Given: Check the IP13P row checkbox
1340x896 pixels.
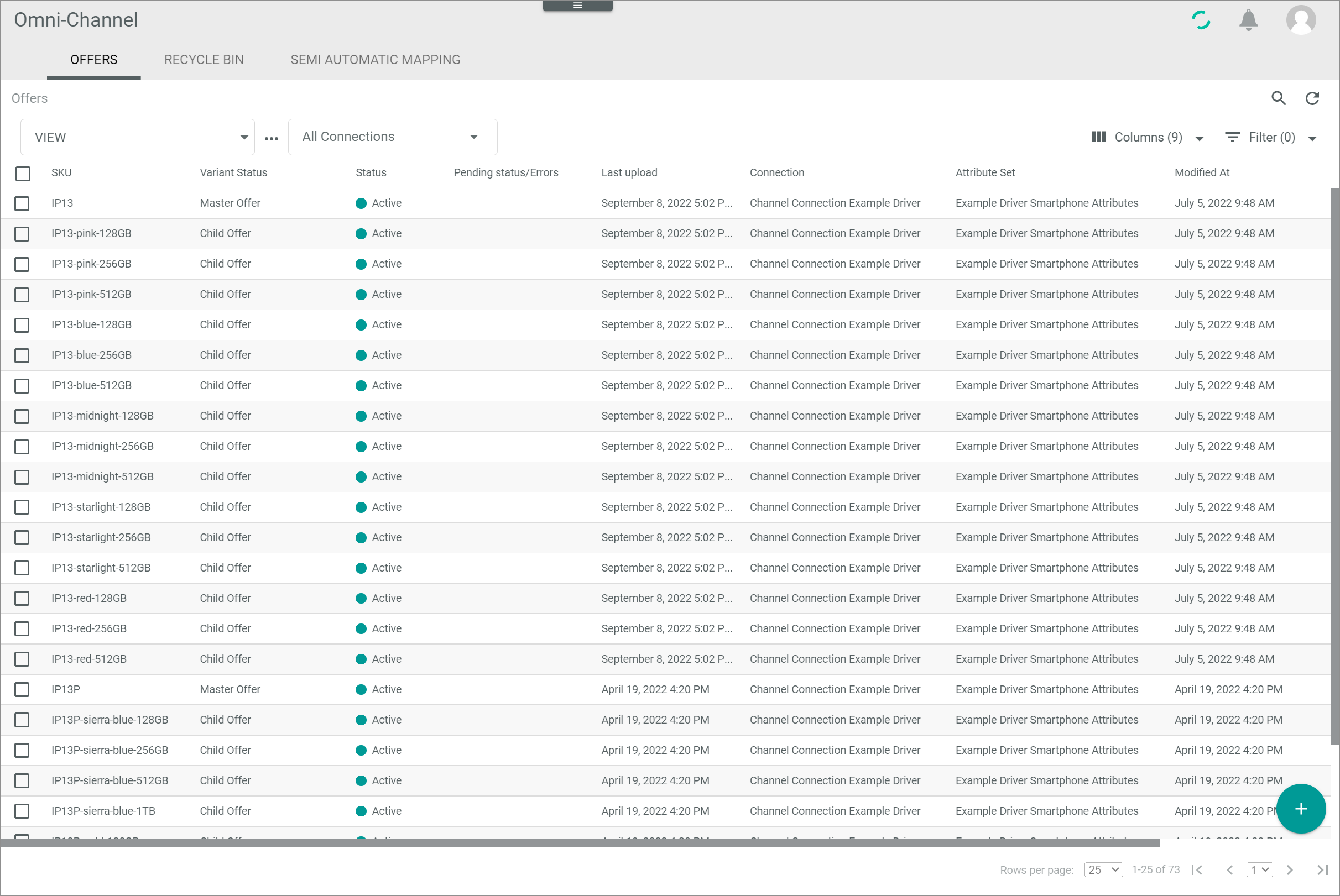Looking at the screenshot, I should [x=22, y=690].
